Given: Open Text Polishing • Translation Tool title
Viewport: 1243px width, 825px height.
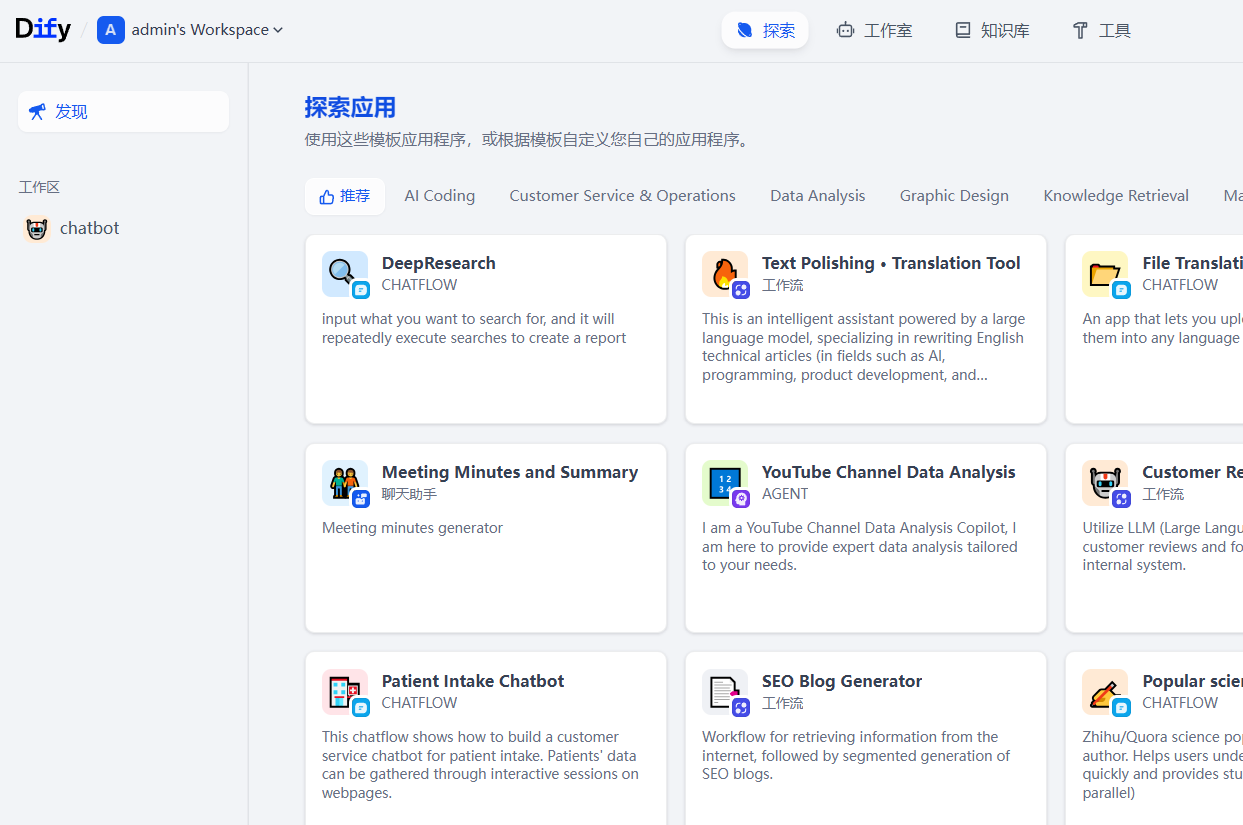Looking at the screenshot, I should point(891,263).
